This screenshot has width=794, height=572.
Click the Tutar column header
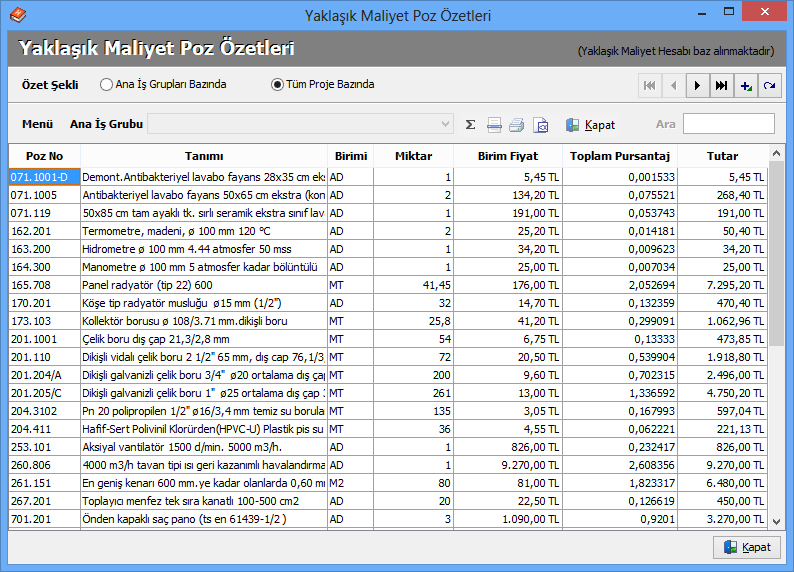(x=722, y=156)
